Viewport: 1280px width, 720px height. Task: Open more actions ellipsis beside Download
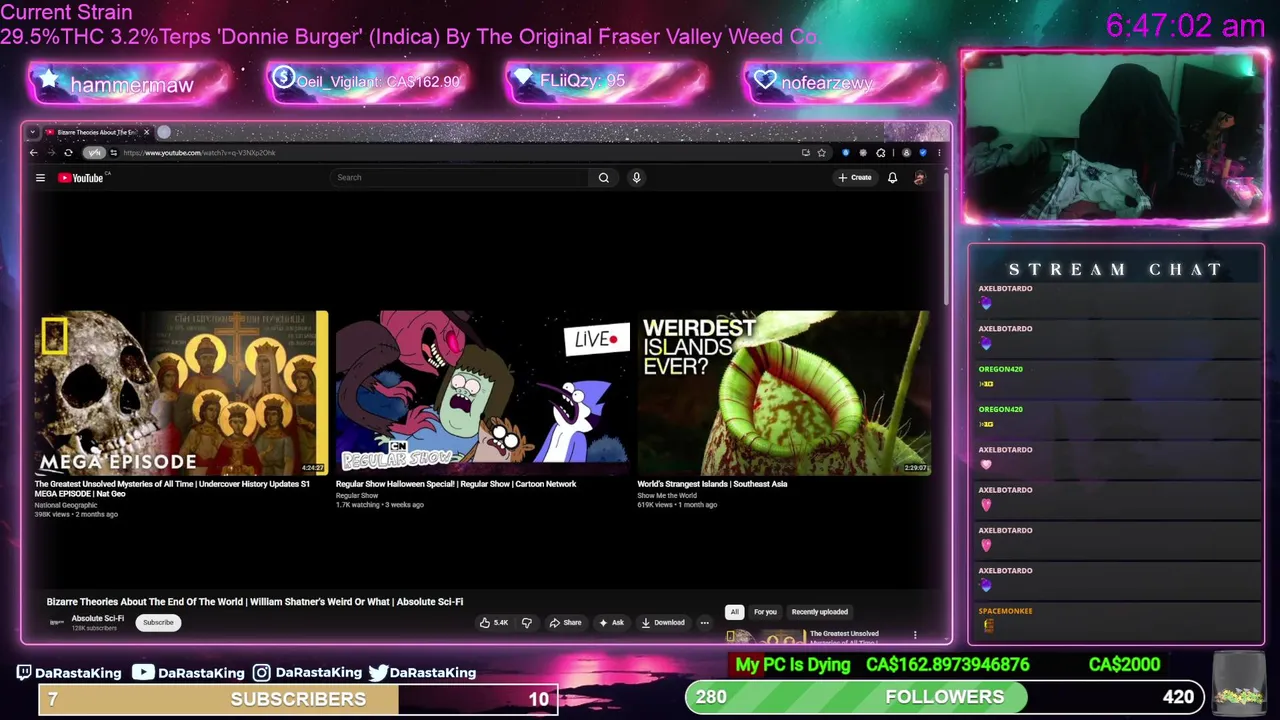coord(704,622)
